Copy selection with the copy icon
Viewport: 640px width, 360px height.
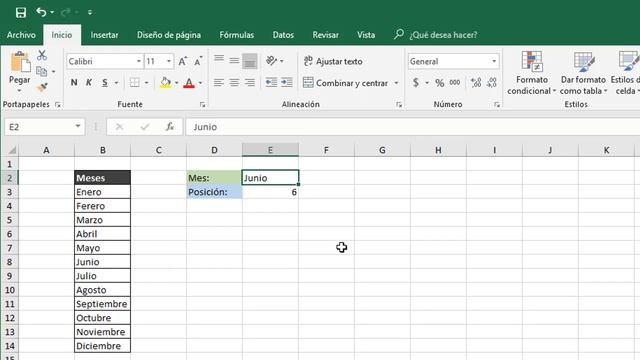[42, 71]
